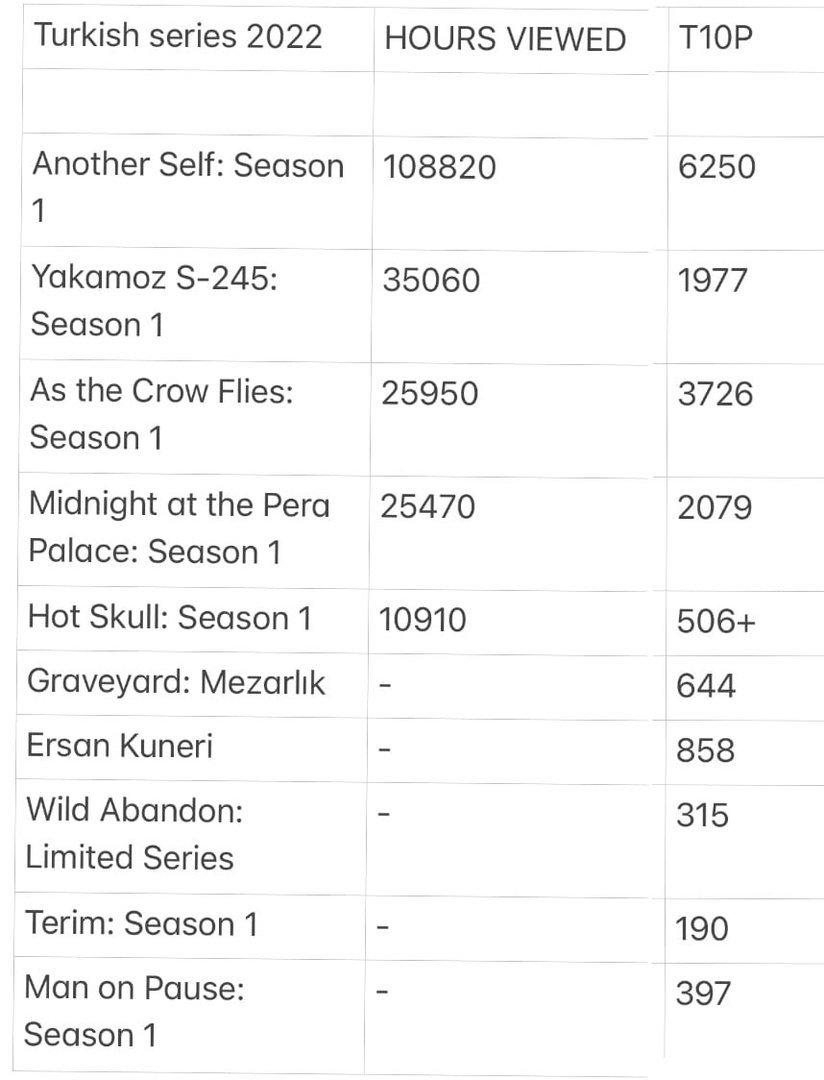Image resolution: width=824 pixels, height=1080 pixels.
Task: Click the 35060 hours viewed cell
Action: 431,280
